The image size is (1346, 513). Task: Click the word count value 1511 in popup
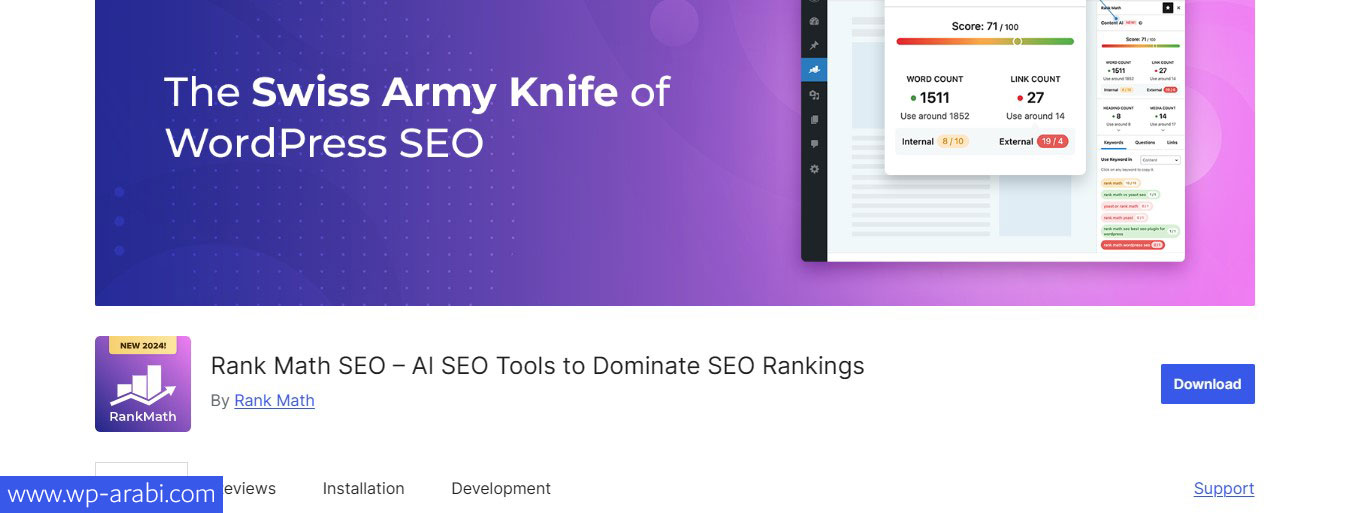tap(933, 98)
